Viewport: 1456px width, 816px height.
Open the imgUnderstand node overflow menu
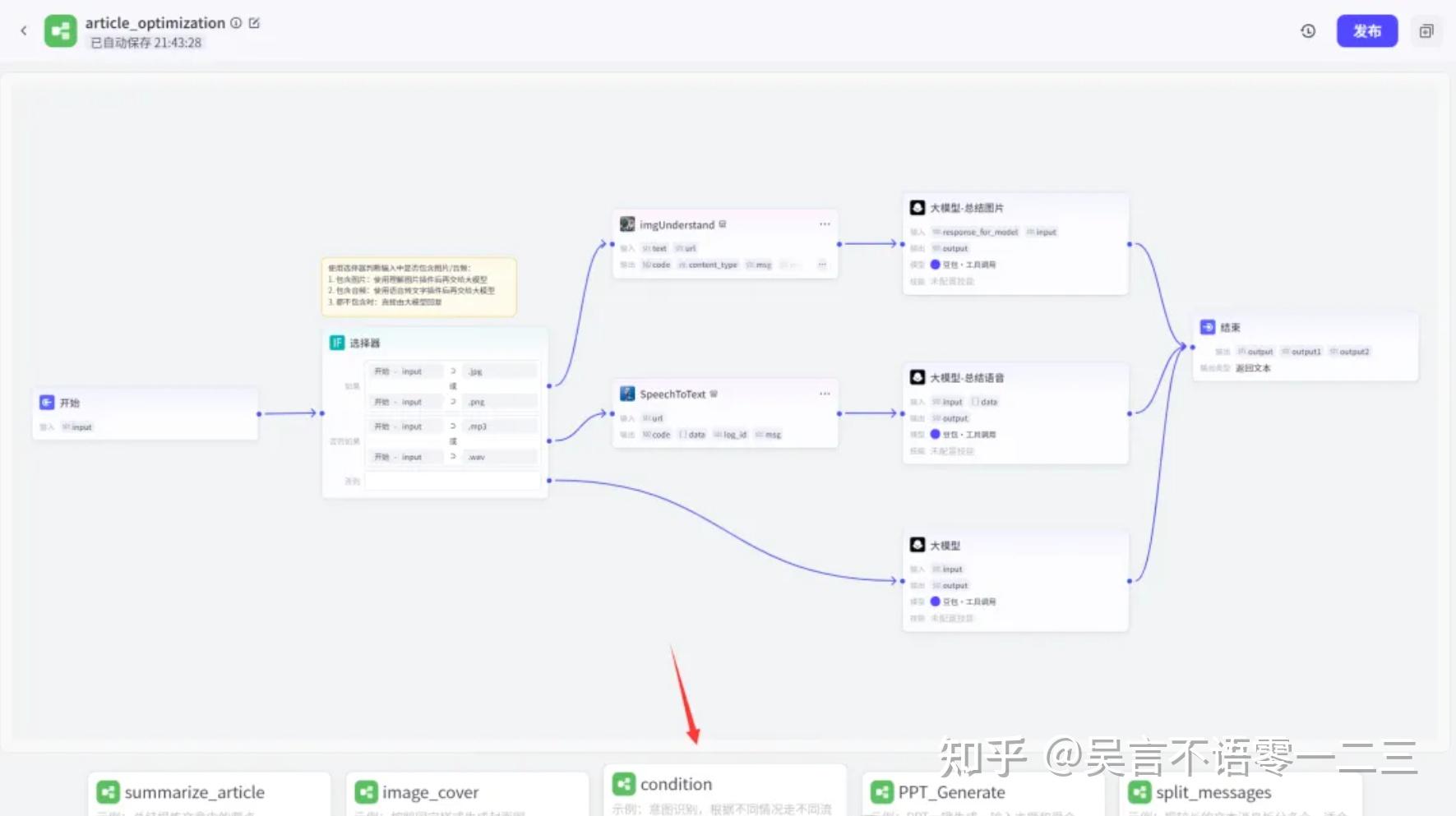pyautogui.click(x=824, y=224)
